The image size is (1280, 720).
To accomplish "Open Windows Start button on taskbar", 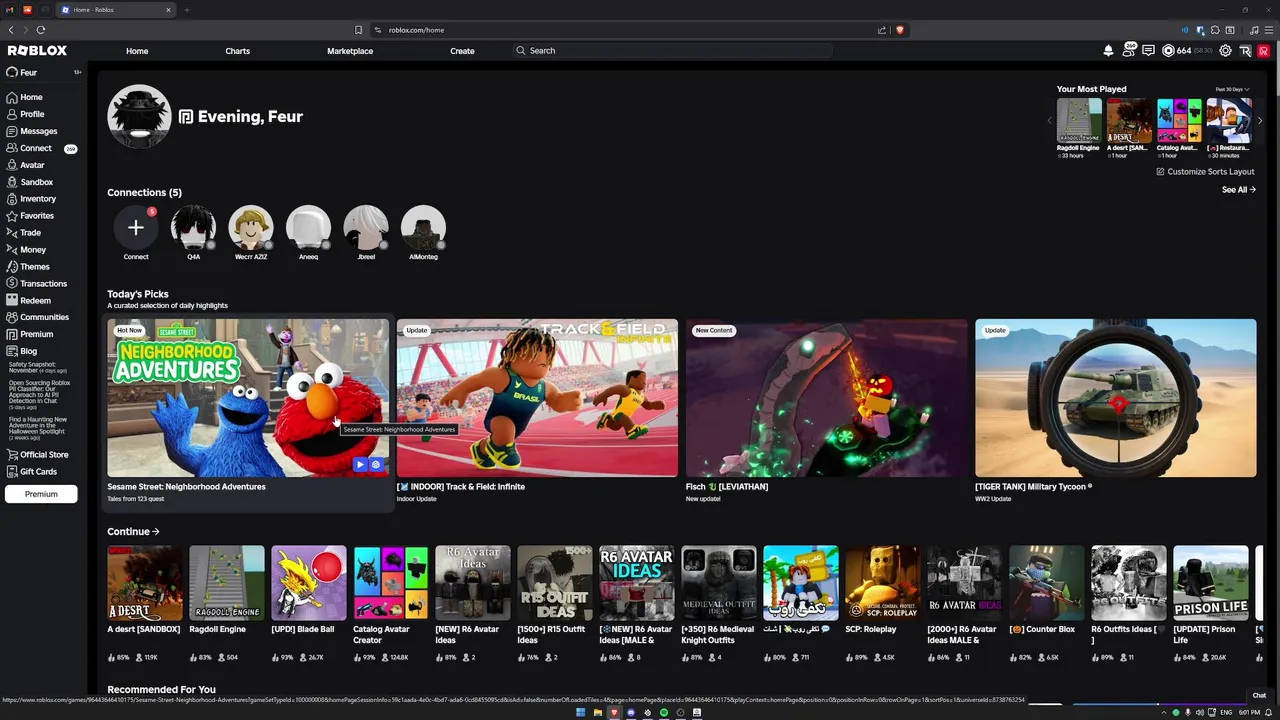I will coord(580,713).
